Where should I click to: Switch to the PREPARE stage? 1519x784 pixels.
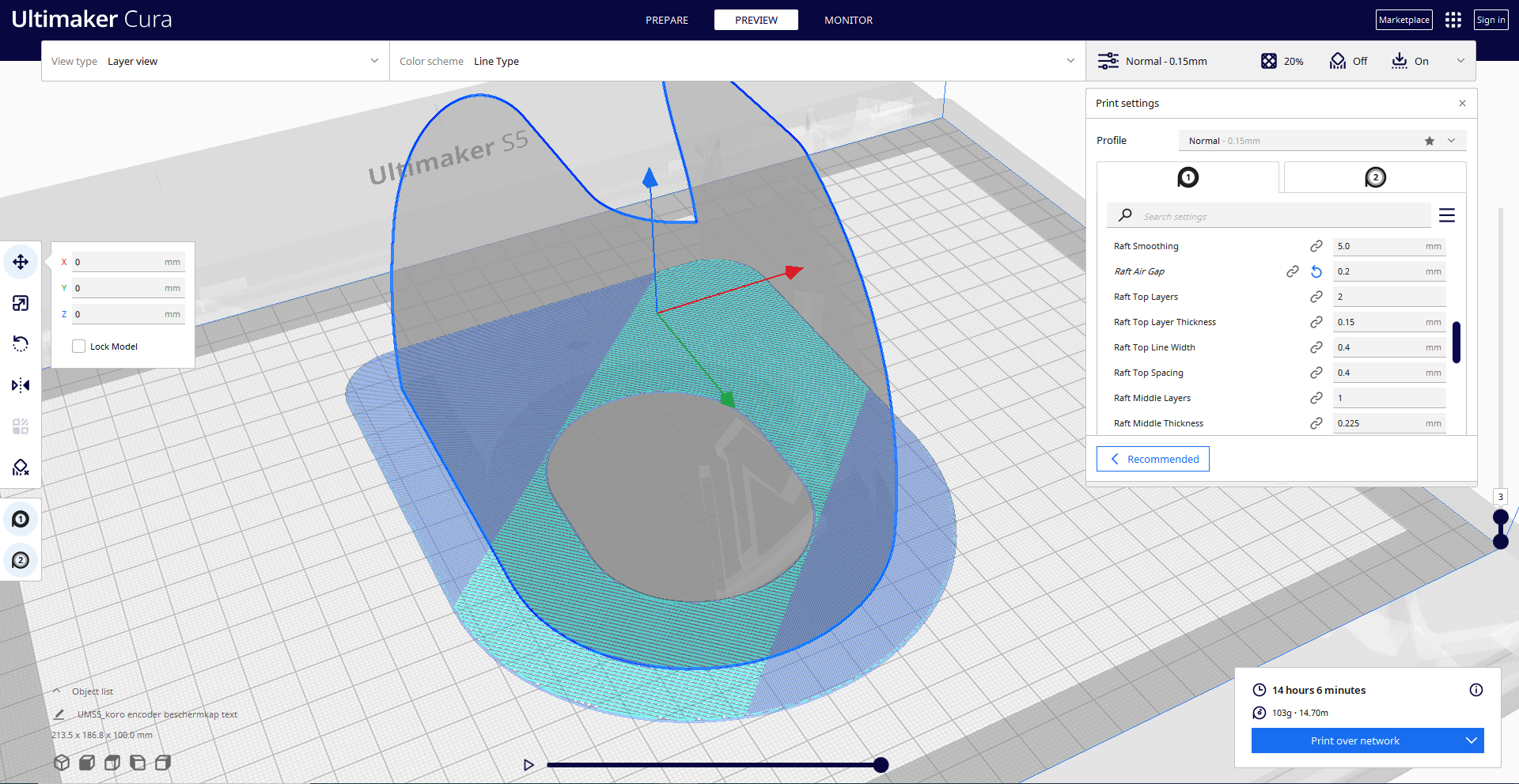point(667,20)
